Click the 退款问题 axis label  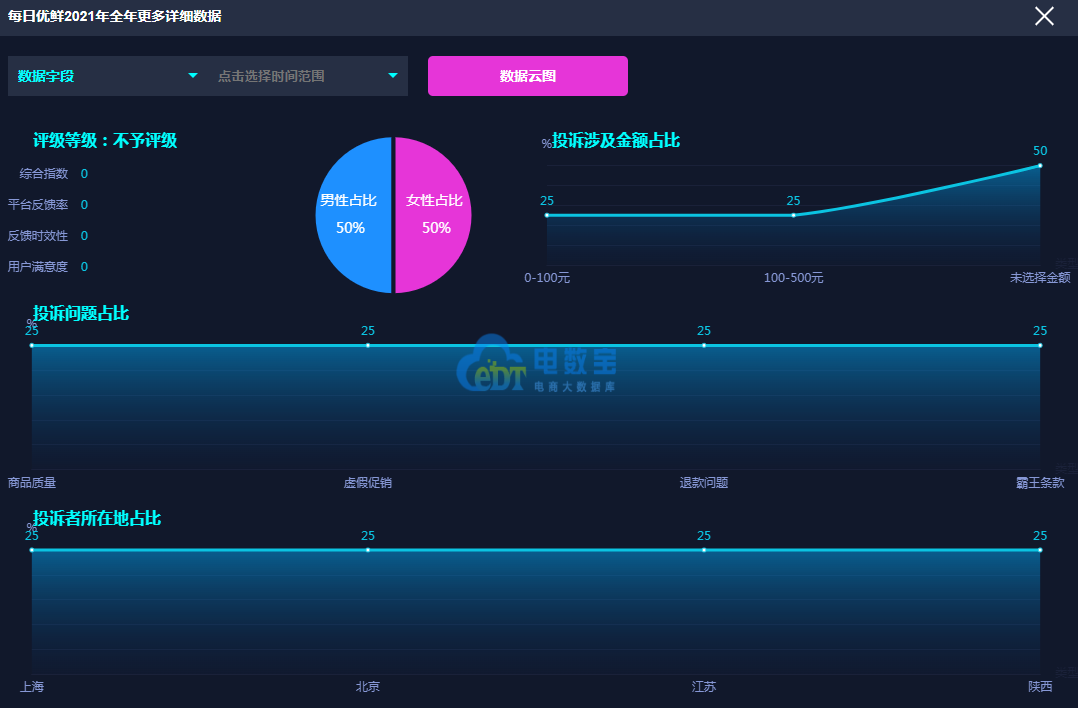(x=704, y=483)
